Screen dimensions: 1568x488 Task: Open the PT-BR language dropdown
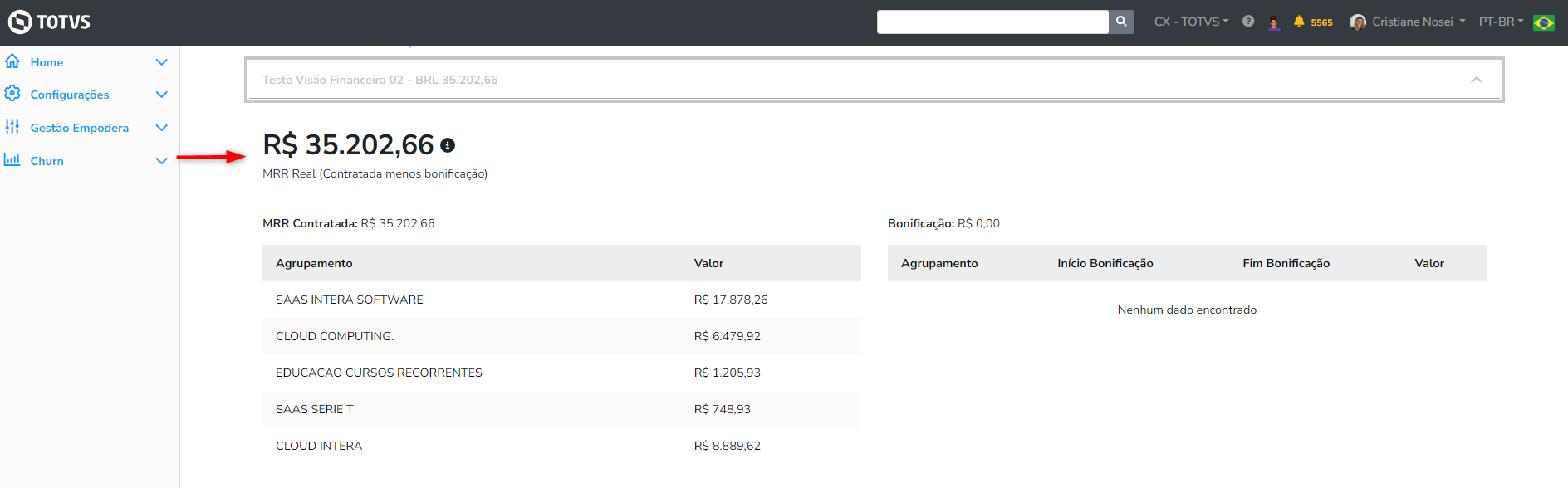(1501, 22)
